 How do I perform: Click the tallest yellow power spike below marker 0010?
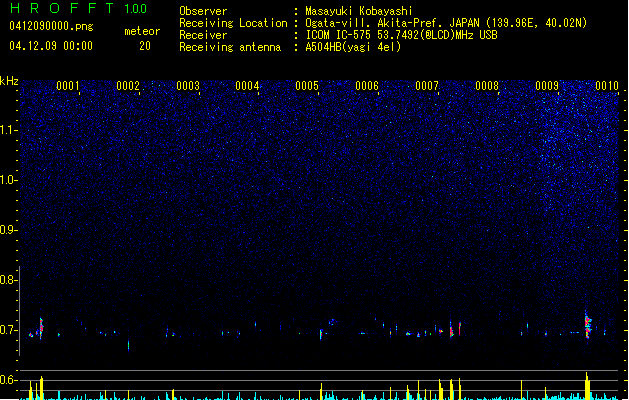pos(587,386)
